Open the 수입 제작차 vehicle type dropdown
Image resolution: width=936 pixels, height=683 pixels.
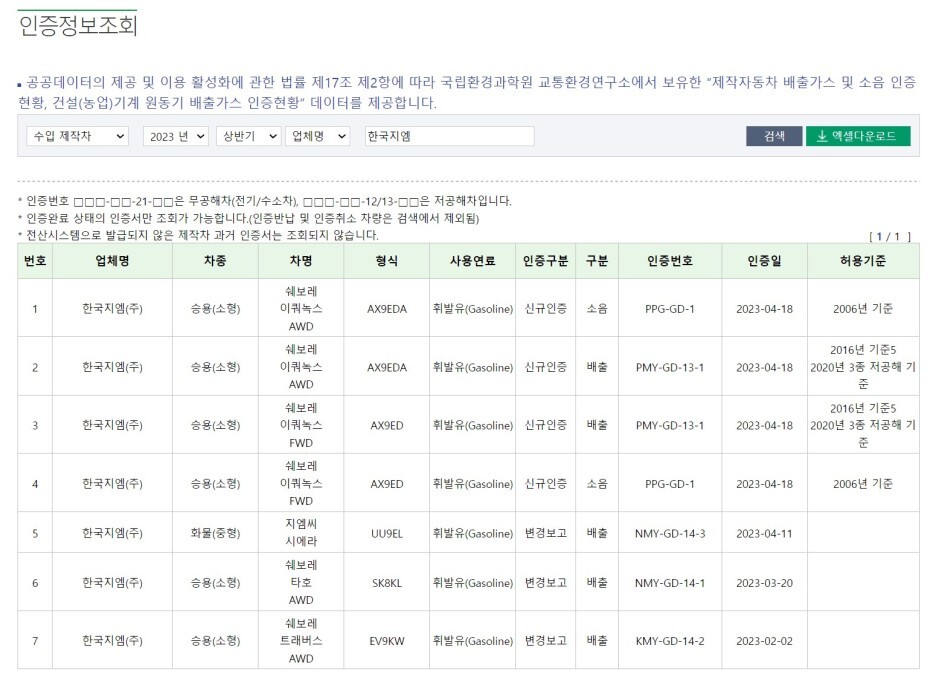pos(78,136)
